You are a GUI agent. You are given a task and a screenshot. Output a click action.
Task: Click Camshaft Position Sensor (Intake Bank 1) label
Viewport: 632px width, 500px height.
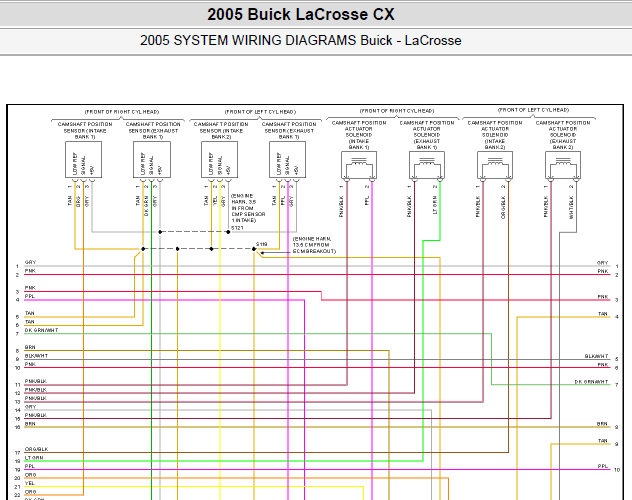[85, 131]
